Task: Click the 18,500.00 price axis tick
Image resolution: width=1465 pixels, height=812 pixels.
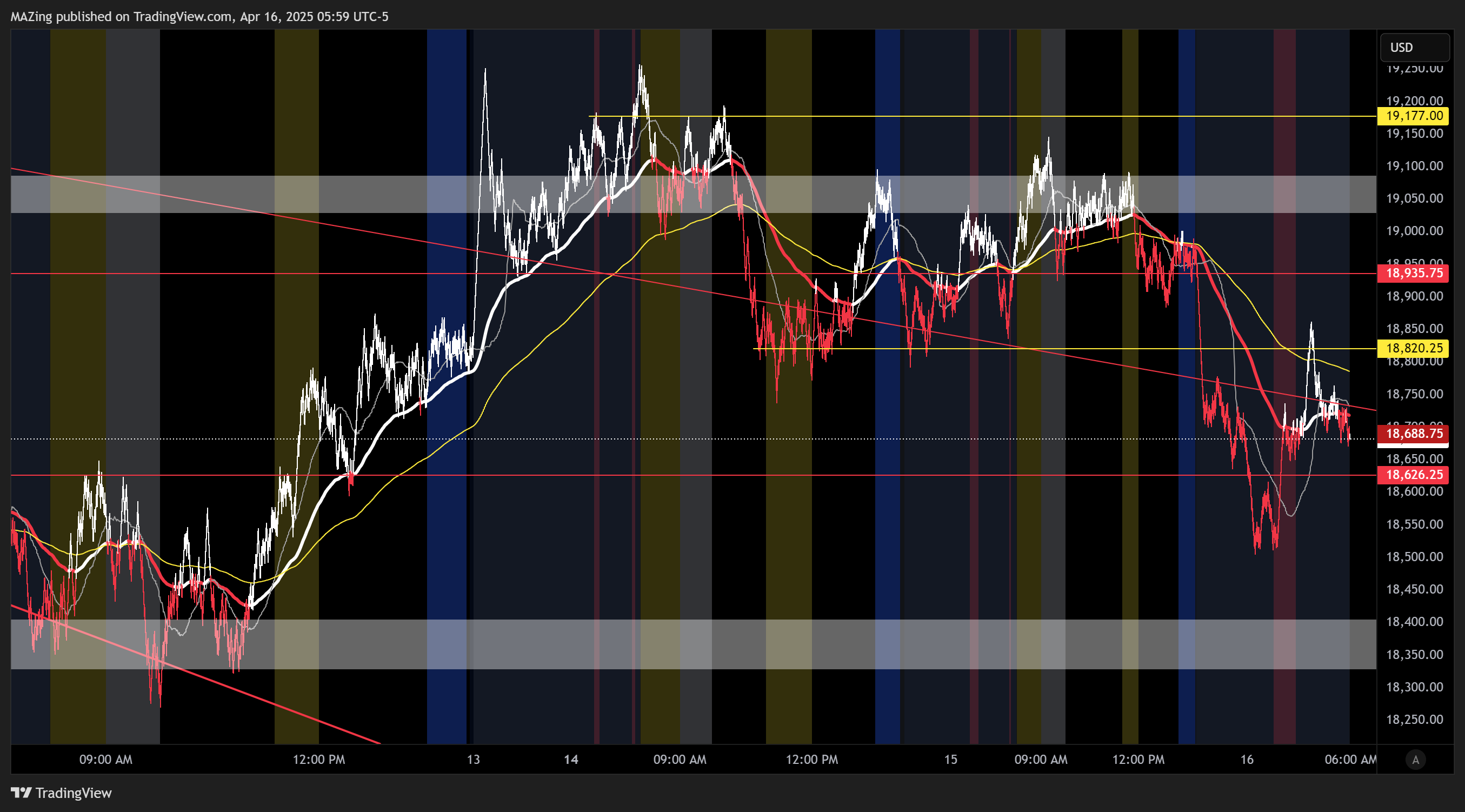Action: 1414,557
